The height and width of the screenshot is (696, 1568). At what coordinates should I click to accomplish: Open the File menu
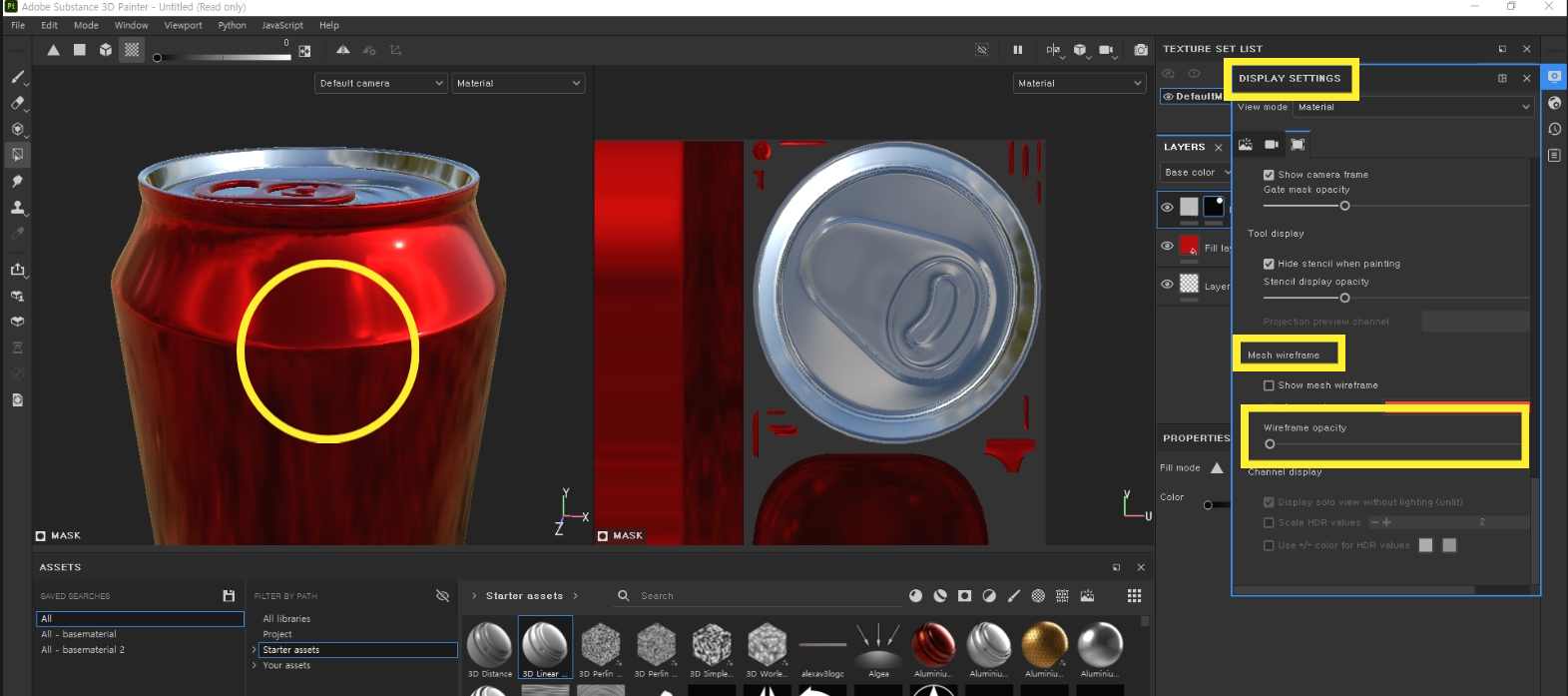point(18,25)
